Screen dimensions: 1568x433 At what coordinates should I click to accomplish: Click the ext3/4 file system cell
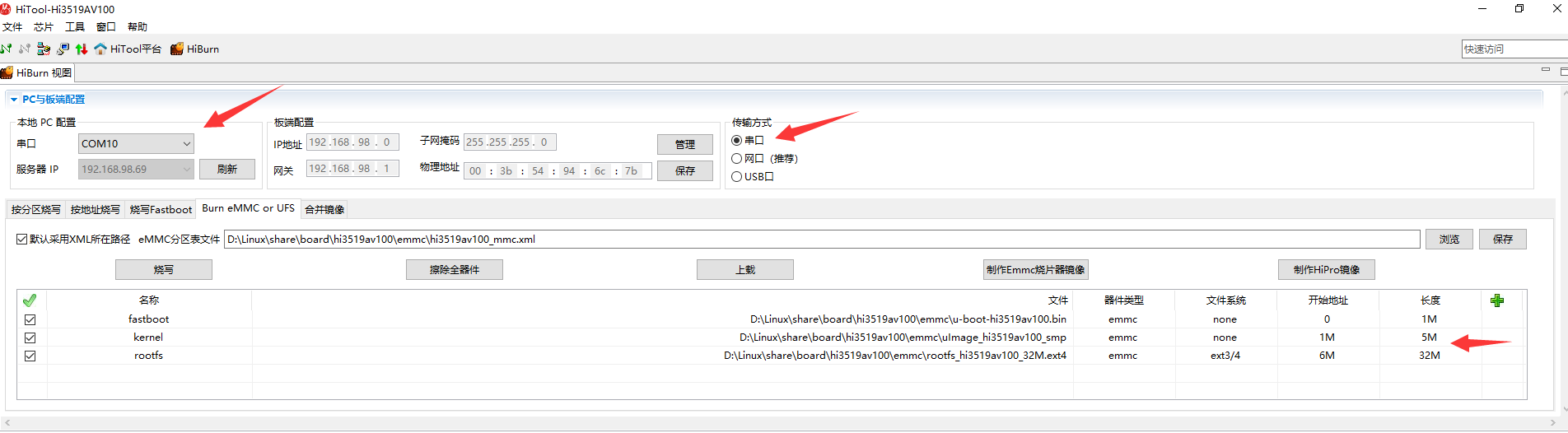pyautogui.click(x=1225, y=356)
